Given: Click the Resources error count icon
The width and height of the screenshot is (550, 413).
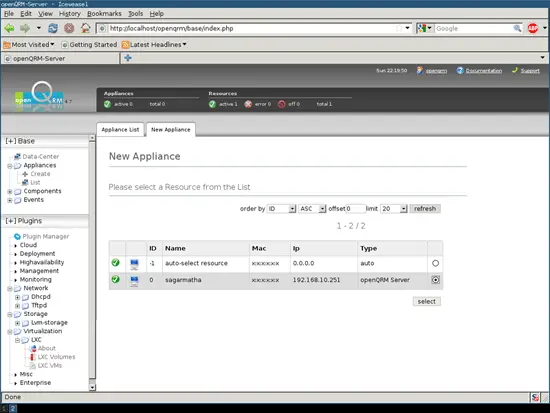Looking at the screenshot, I should [248, 104].
